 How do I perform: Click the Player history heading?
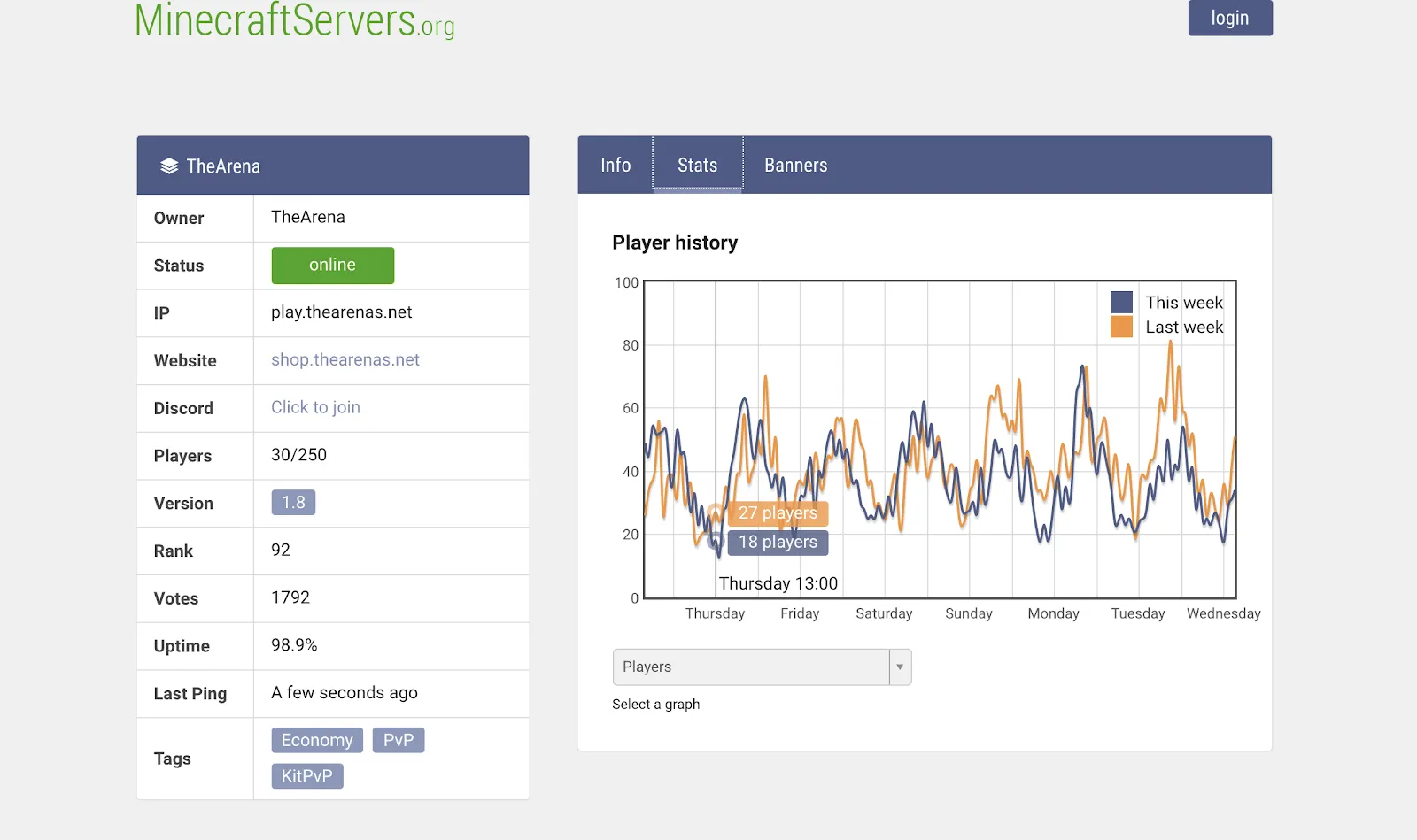(x=675, y=243)
